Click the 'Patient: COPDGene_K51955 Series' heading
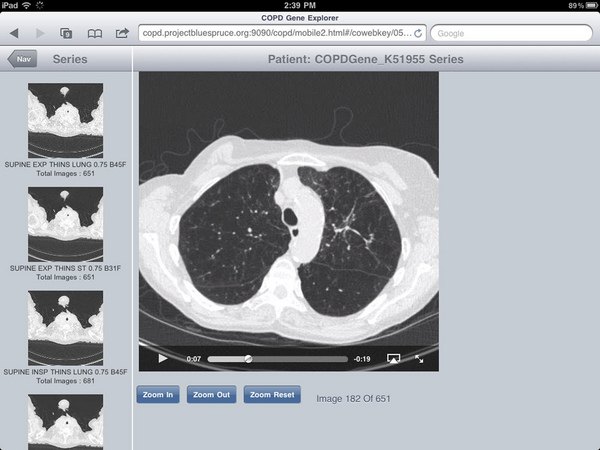600x450 pixels. tap(365, 59)
